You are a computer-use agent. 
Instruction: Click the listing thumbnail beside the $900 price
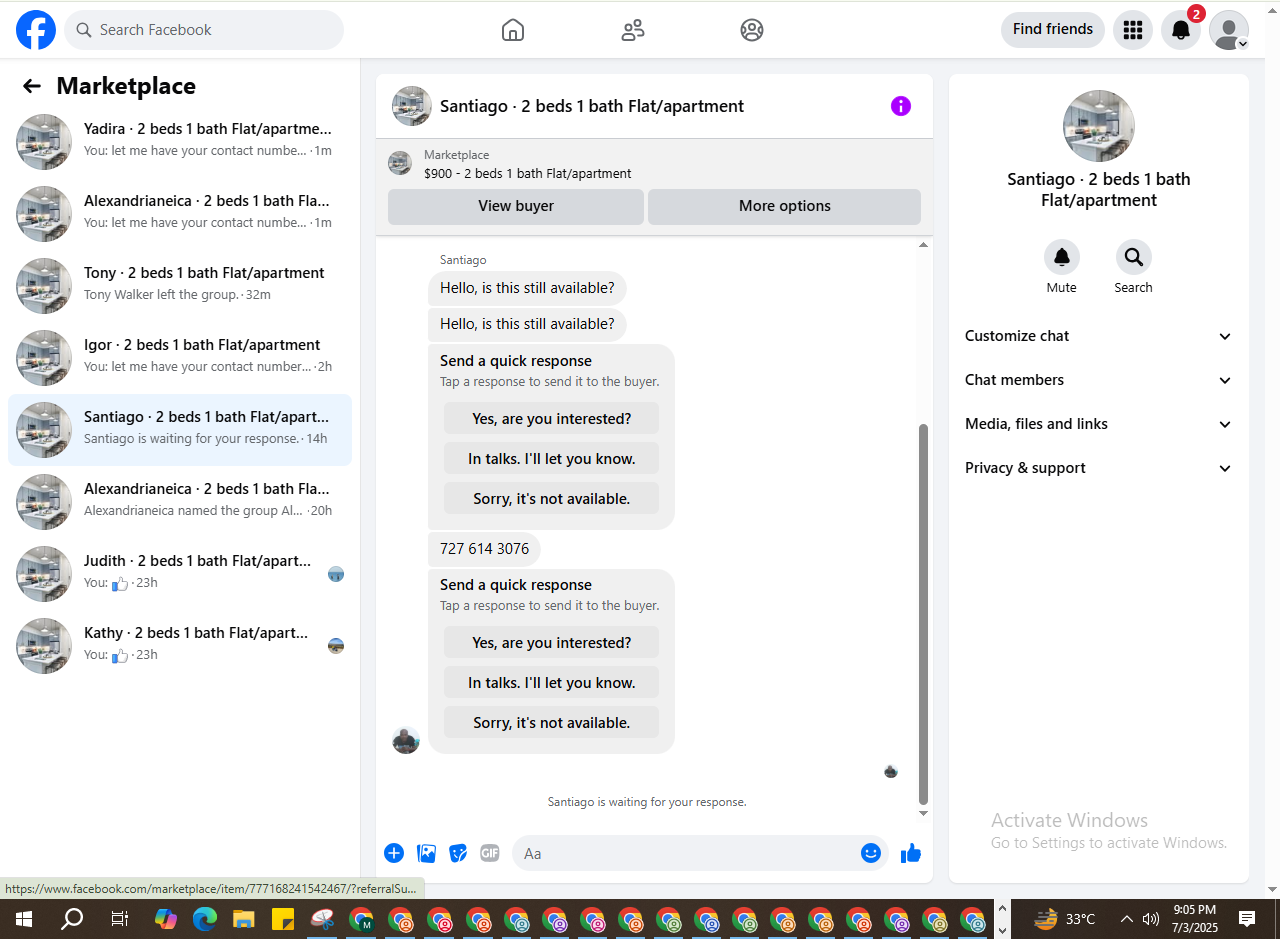tap(400, 163)
